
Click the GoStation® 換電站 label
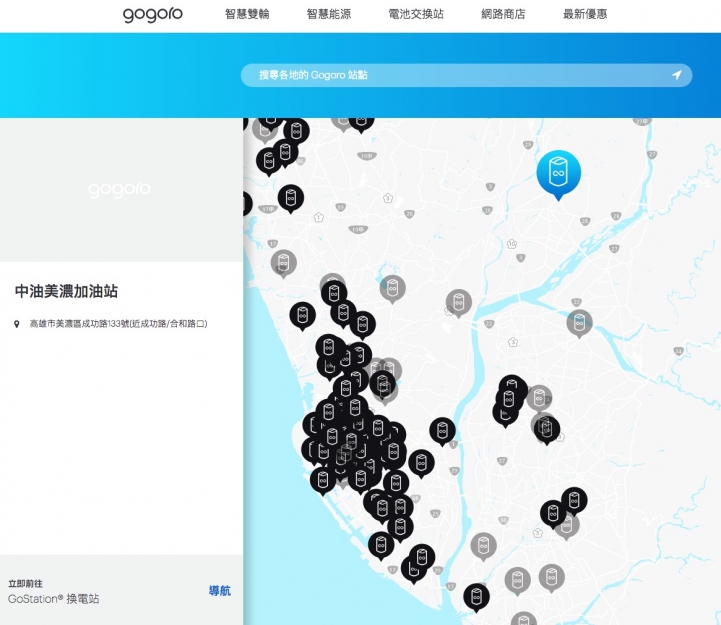click(x=53, y=599)
